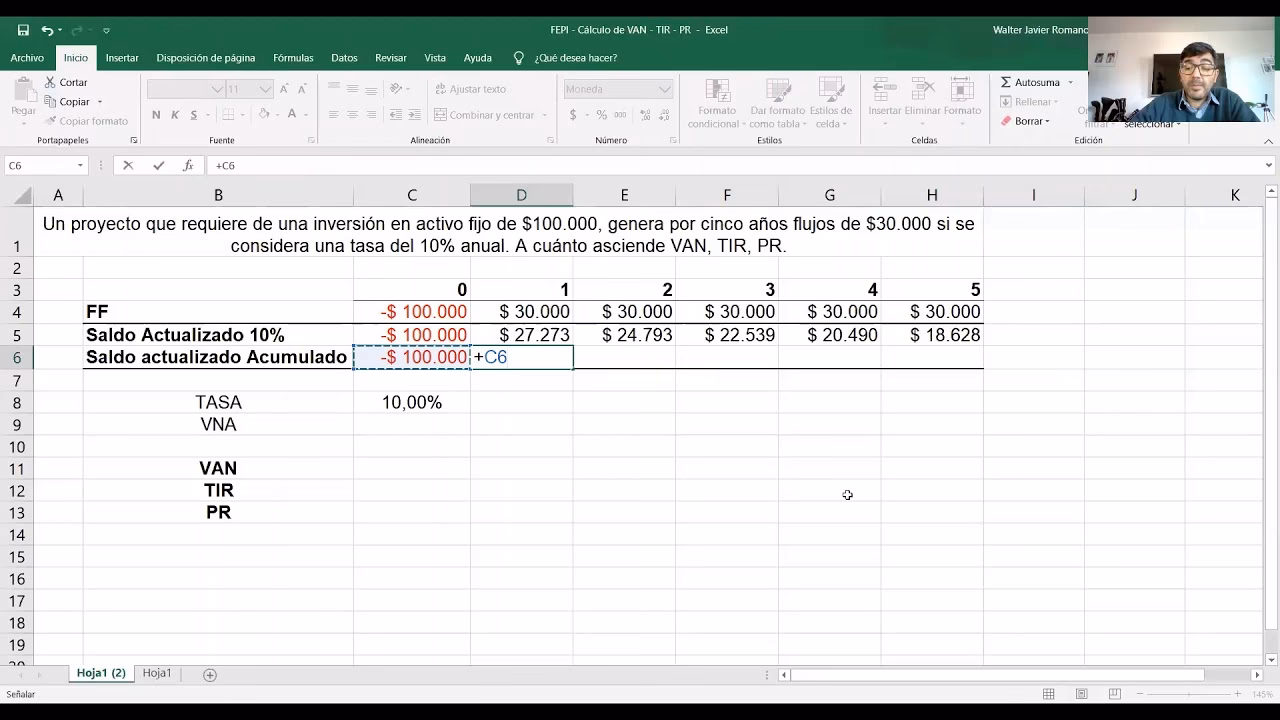Toggle bold with the N button
The width and height of the screenshot is (1280, 720).
[x=156, y=113]
